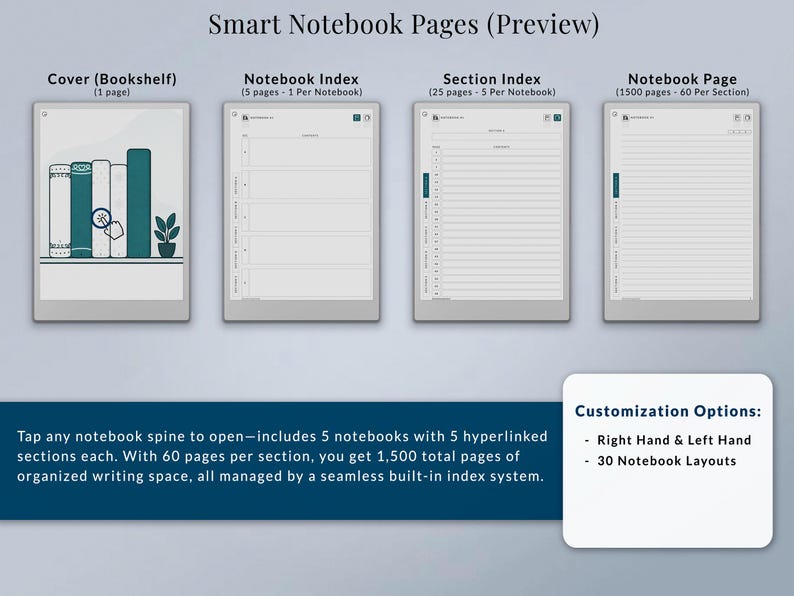Open the notebook index icon on Section Index page
Viewport: 794px width, 596px height.
tap(547, 117)
